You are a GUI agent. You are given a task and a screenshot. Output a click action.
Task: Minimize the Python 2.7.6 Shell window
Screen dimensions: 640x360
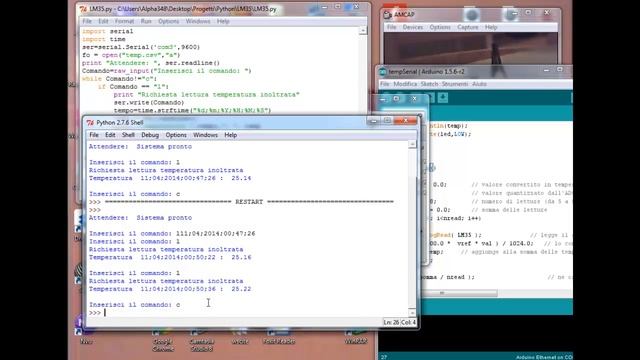click(373, 121)
